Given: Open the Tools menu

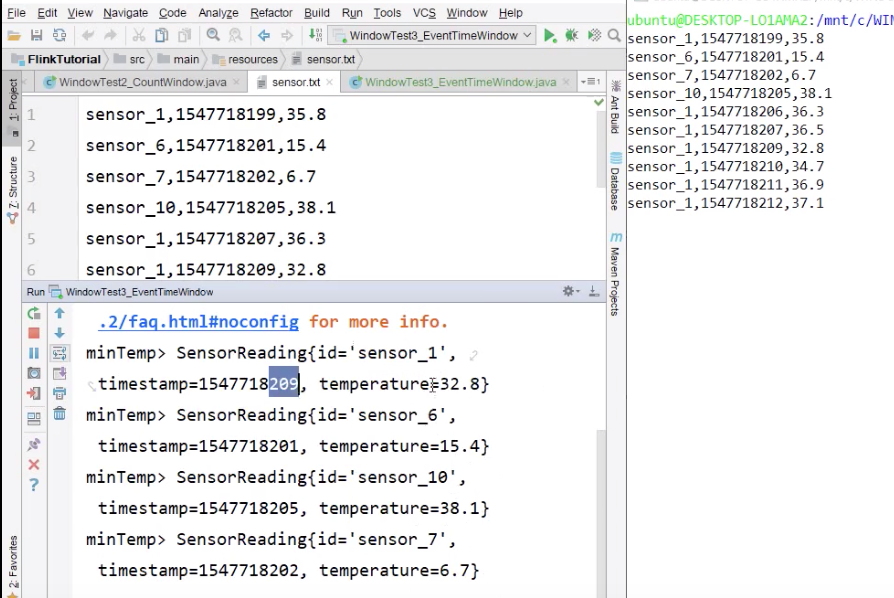Looking at the screenshot, I should (387, 13).
